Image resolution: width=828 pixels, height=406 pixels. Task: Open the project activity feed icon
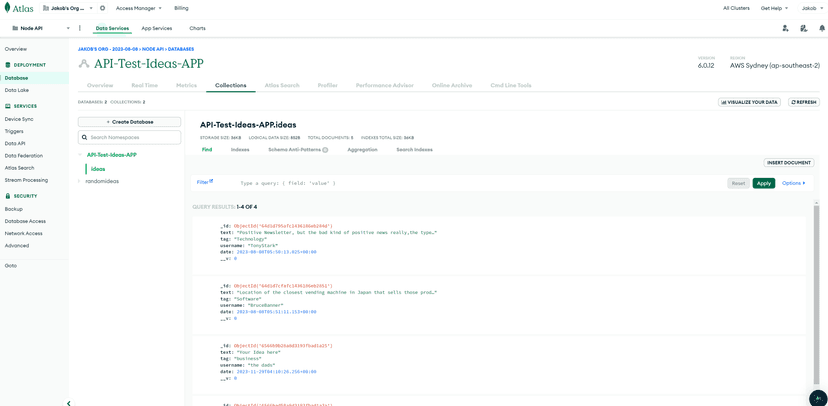pyautogui.click(x=804, y=29)
